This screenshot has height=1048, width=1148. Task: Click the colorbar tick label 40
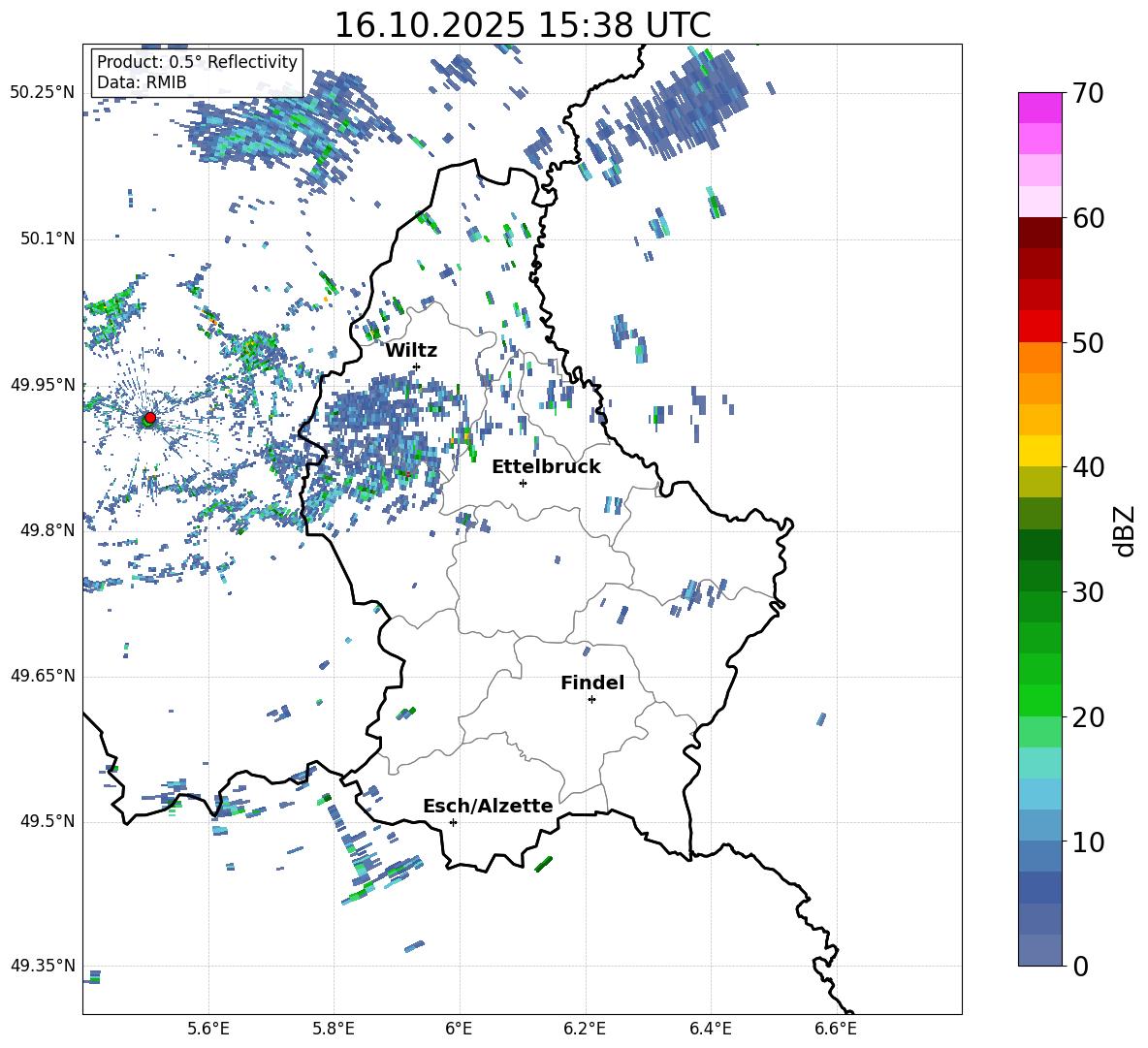[x=1088, y=467]
